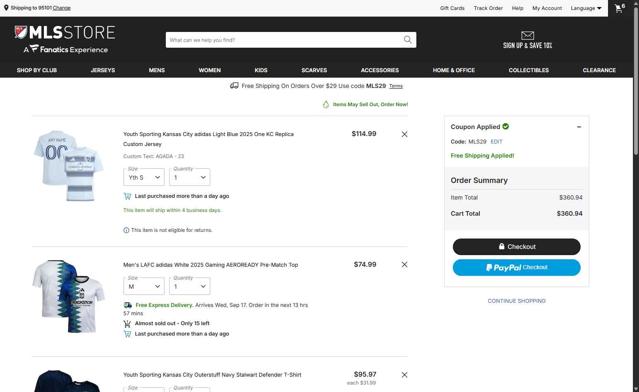Open Quantity dropdown for Custom Jersey
The width and height of the screenshot is (639, 392).
click(189, 177)
